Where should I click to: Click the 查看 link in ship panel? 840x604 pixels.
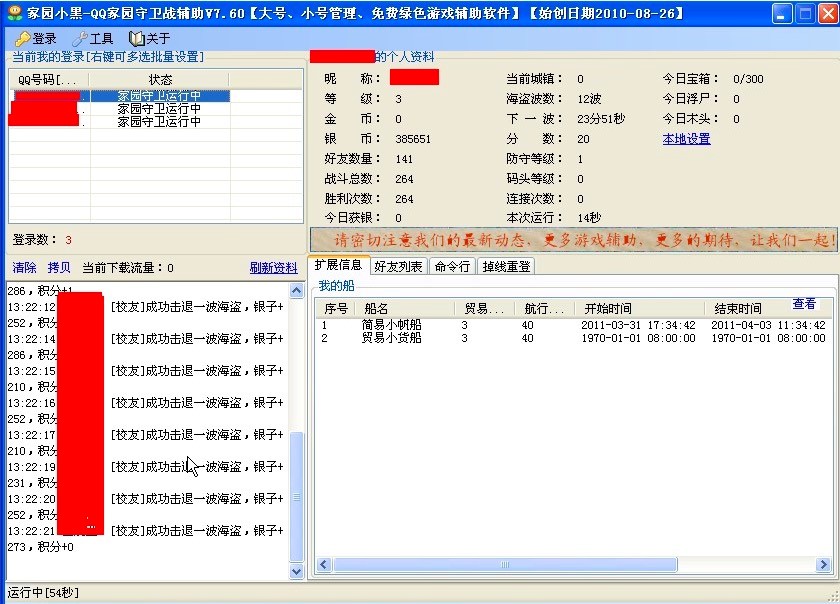tap(804, 304)
